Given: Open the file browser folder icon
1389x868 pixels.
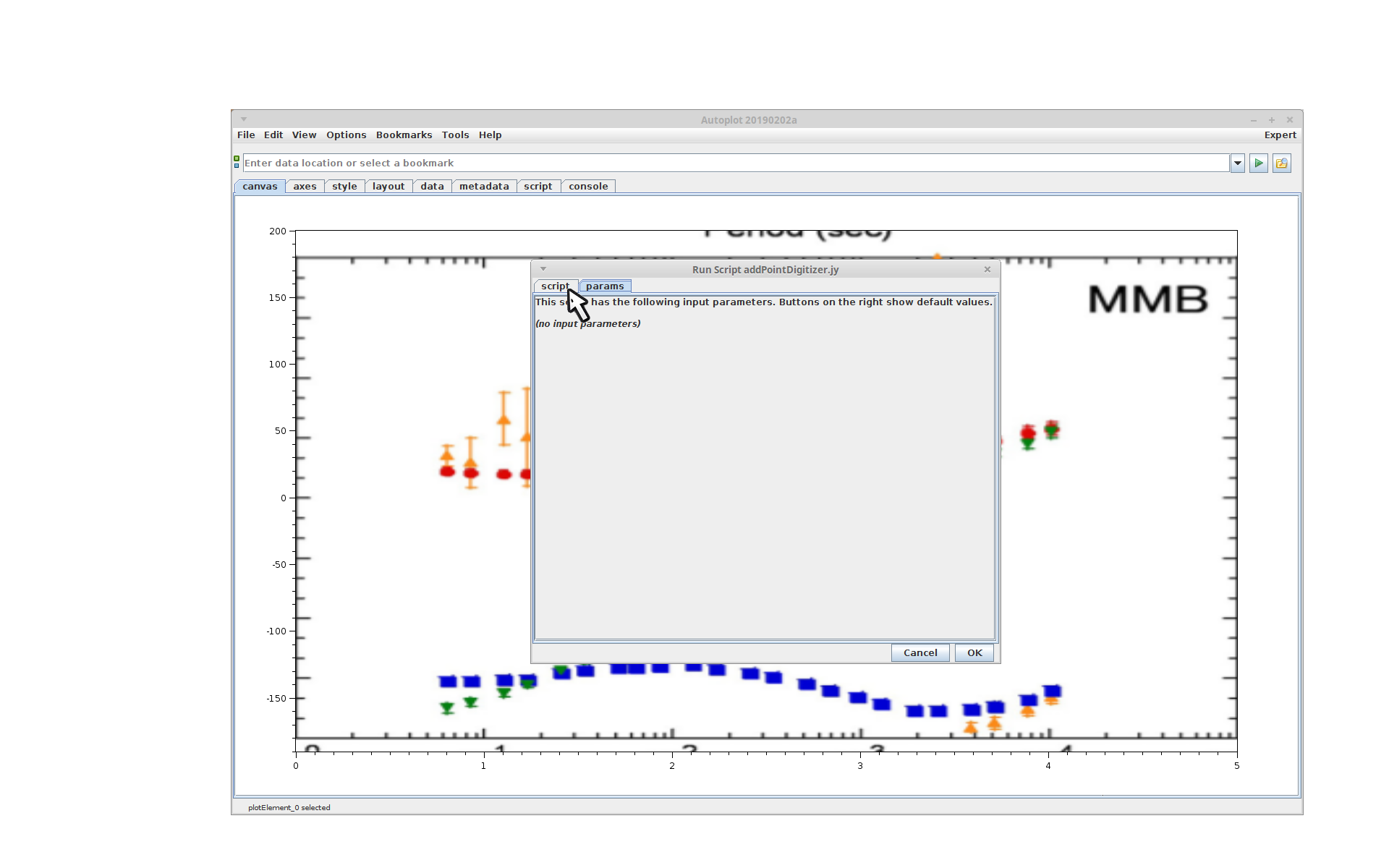Looking at the screenshot, I should 1282,163.
